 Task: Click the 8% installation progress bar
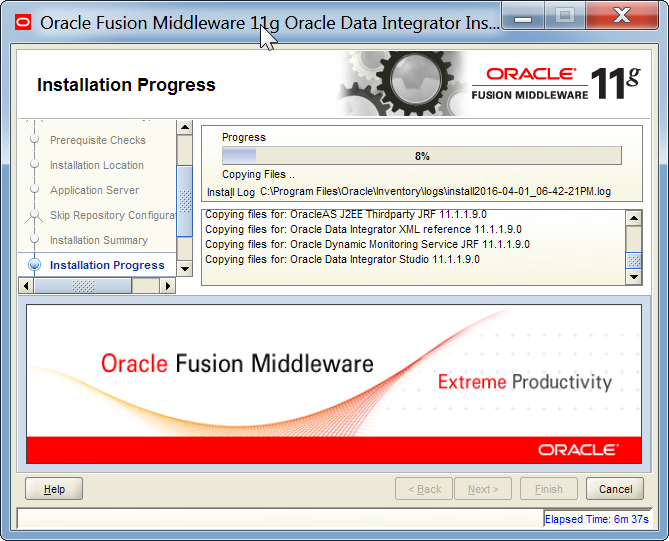point(422,156)
